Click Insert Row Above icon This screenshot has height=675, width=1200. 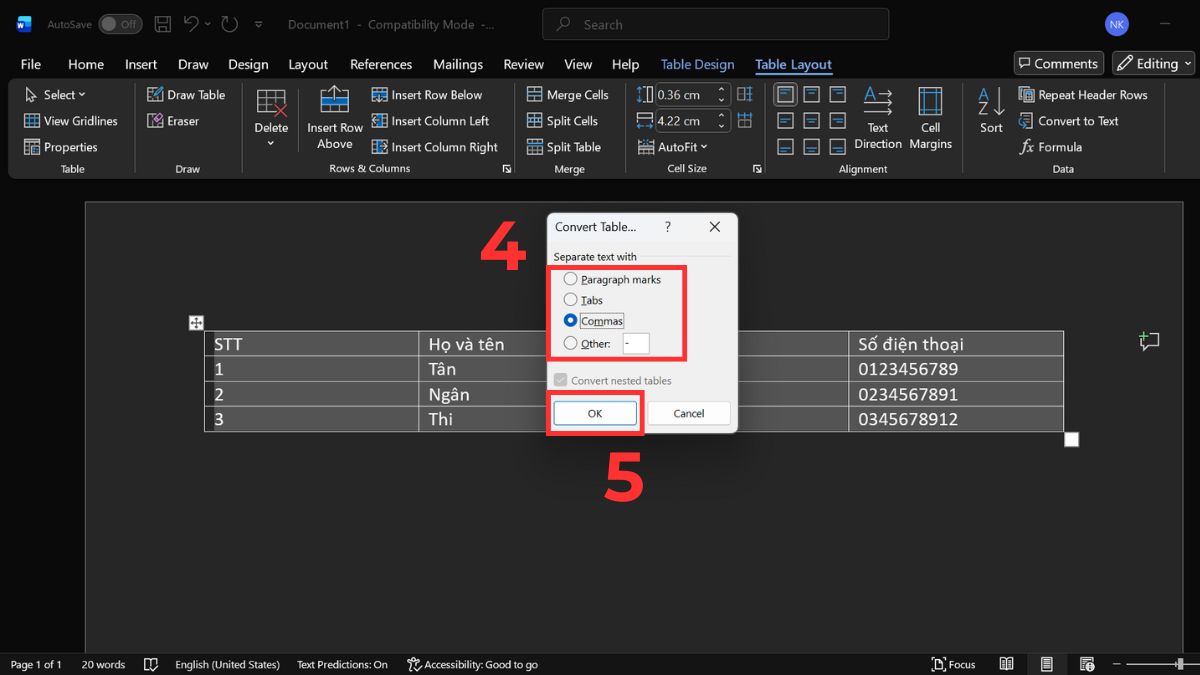[335, 101]
